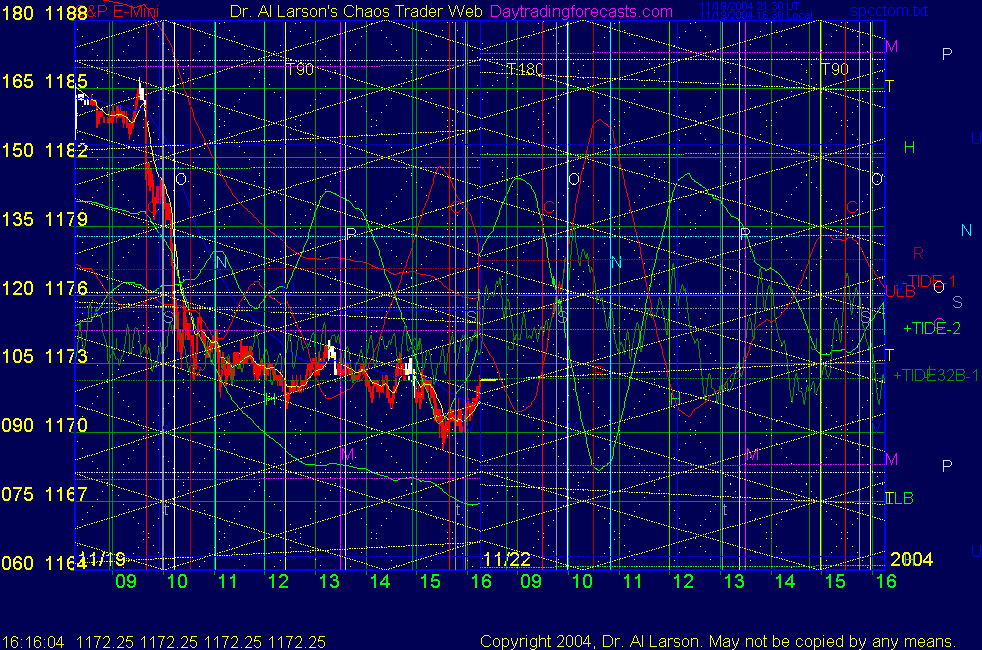Click the red ULB label

coord(900,291)
